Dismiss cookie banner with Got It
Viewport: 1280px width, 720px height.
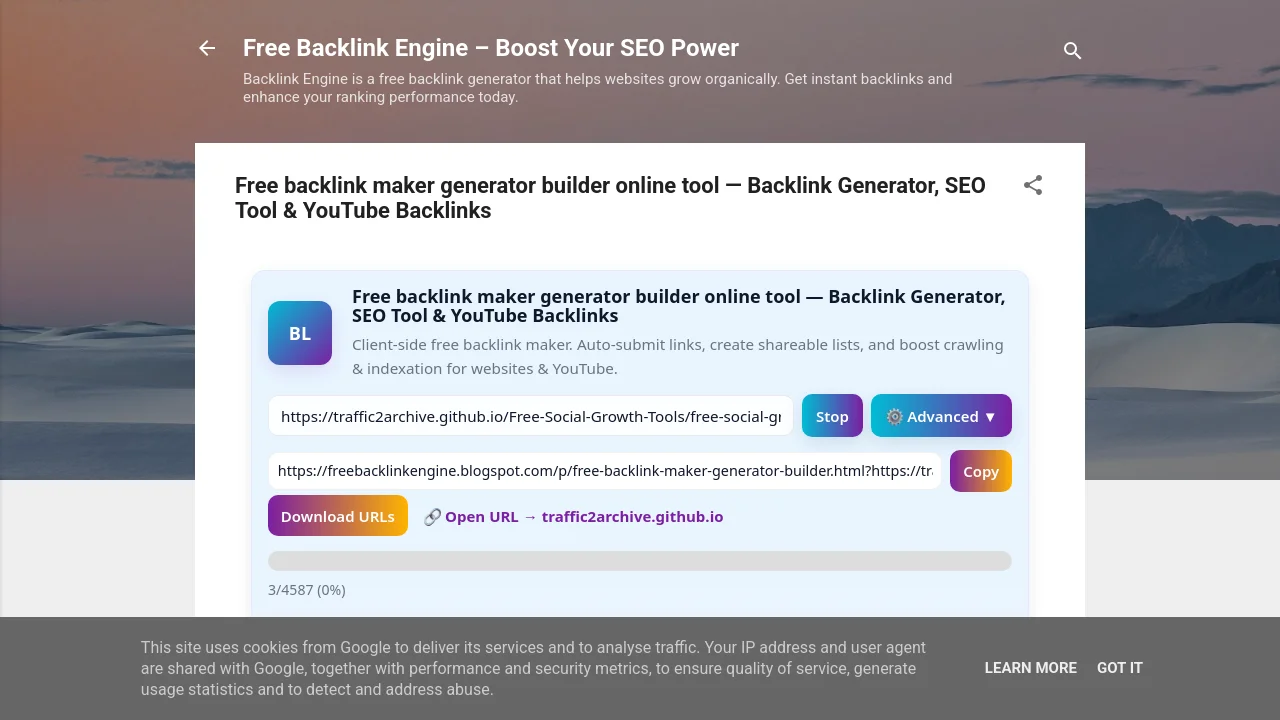(1120, 668)
